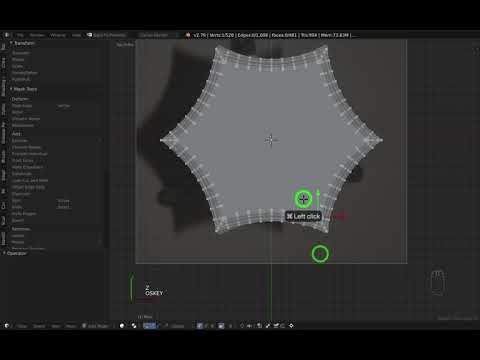480x360 pixels.
Task: Open proportional editing icon menu
Action: [x=242, y=326]
